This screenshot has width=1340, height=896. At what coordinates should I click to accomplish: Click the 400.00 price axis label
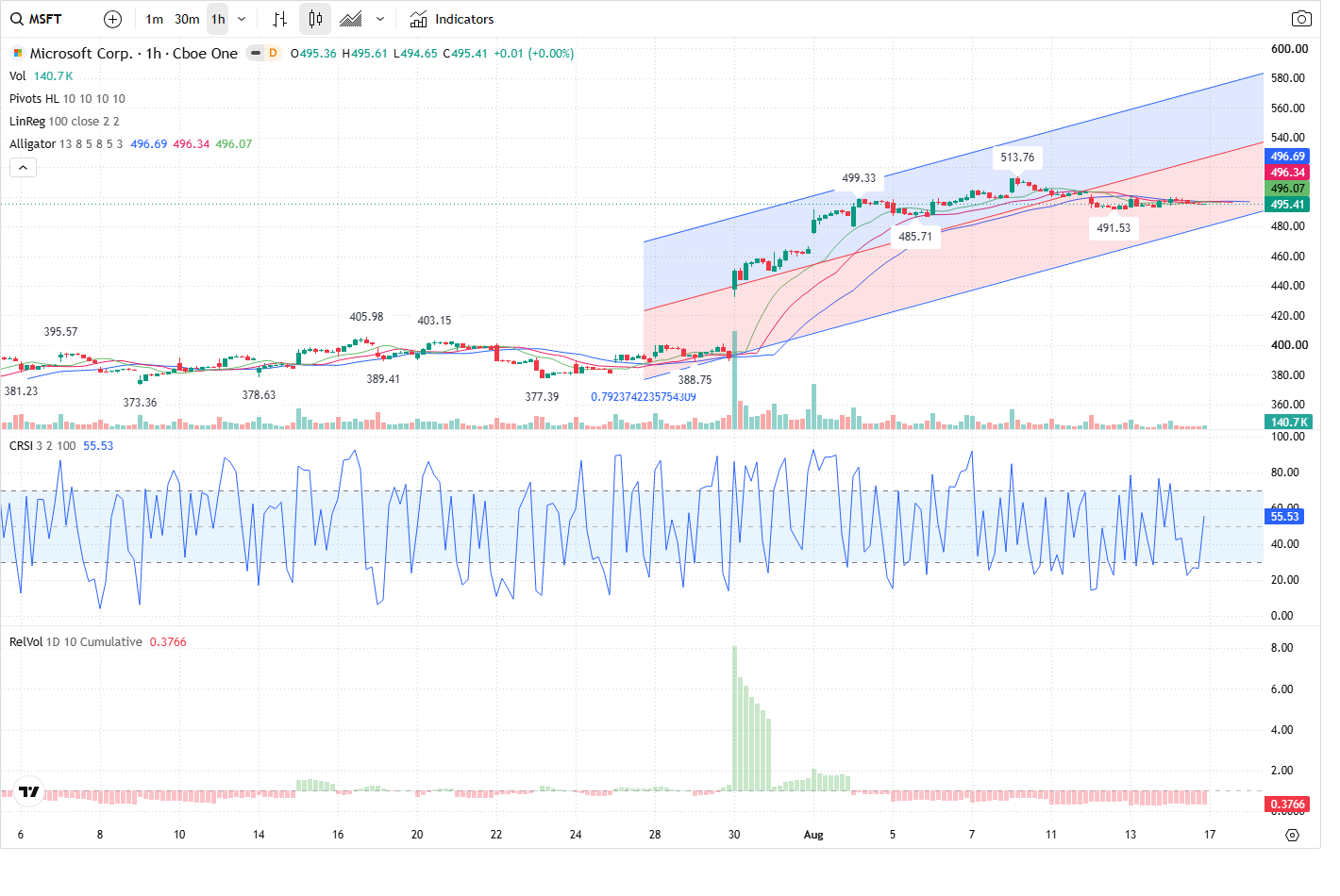[x=1289, y=345]
